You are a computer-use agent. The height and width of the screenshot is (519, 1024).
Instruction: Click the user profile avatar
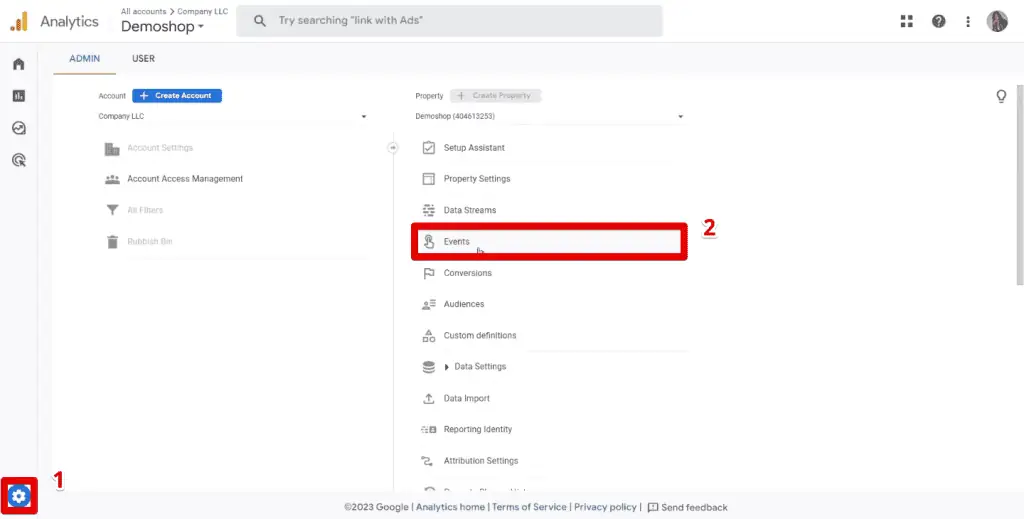997,22
